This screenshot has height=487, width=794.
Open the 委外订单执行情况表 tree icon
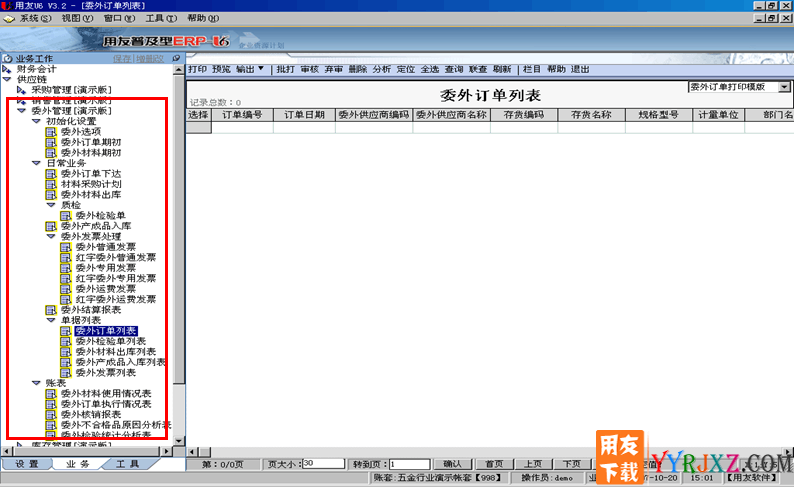tap(51, 404)
